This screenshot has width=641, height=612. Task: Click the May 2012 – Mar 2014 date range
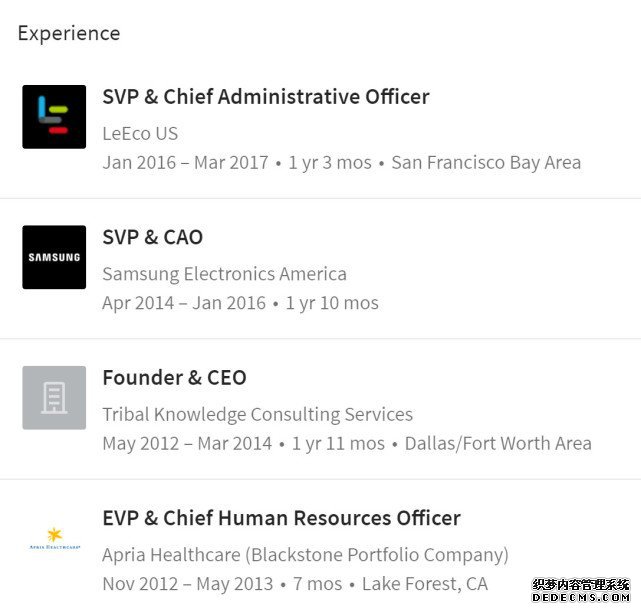[x=187, y=443]
